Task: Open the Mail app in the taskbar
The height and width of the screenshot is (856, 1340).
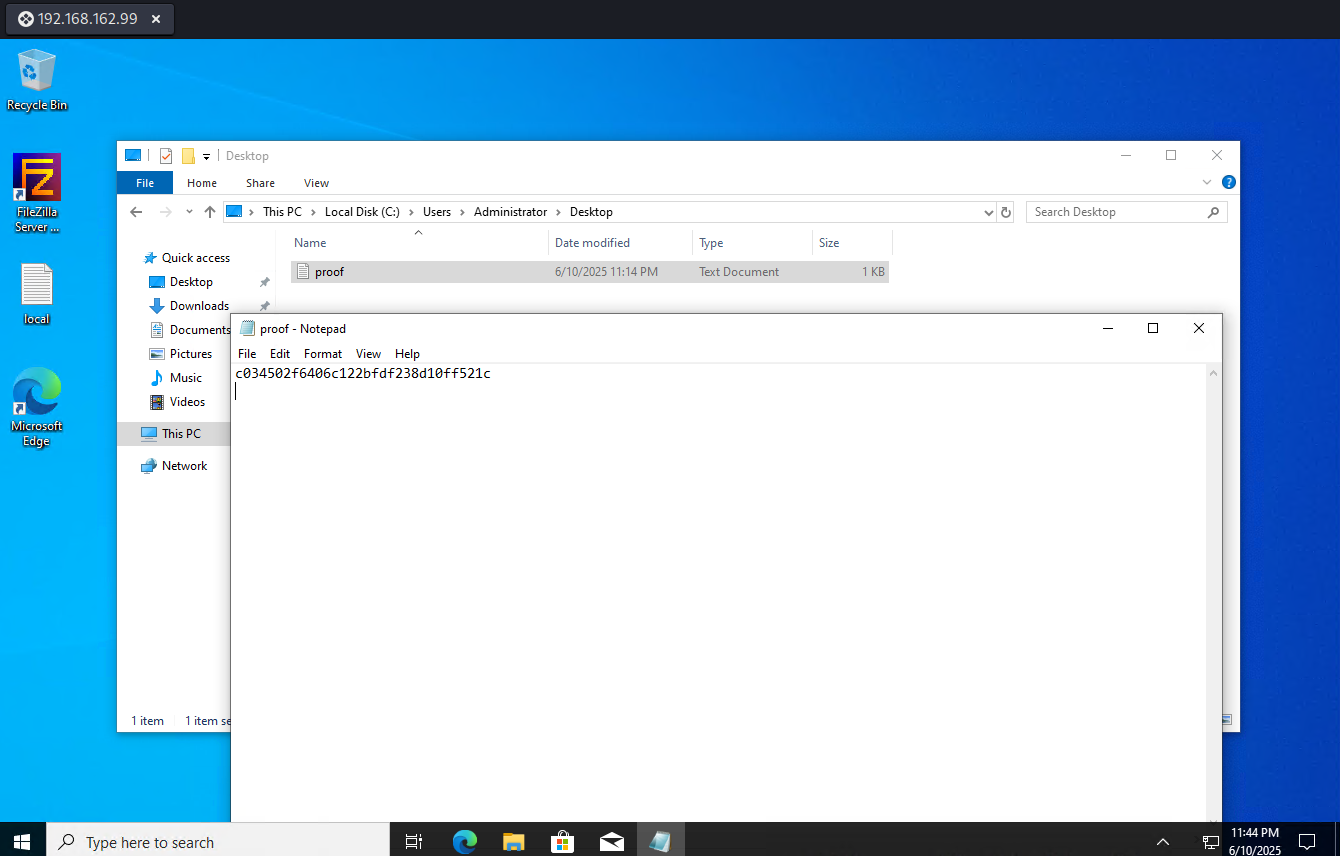Action: [x=612, y=842]
